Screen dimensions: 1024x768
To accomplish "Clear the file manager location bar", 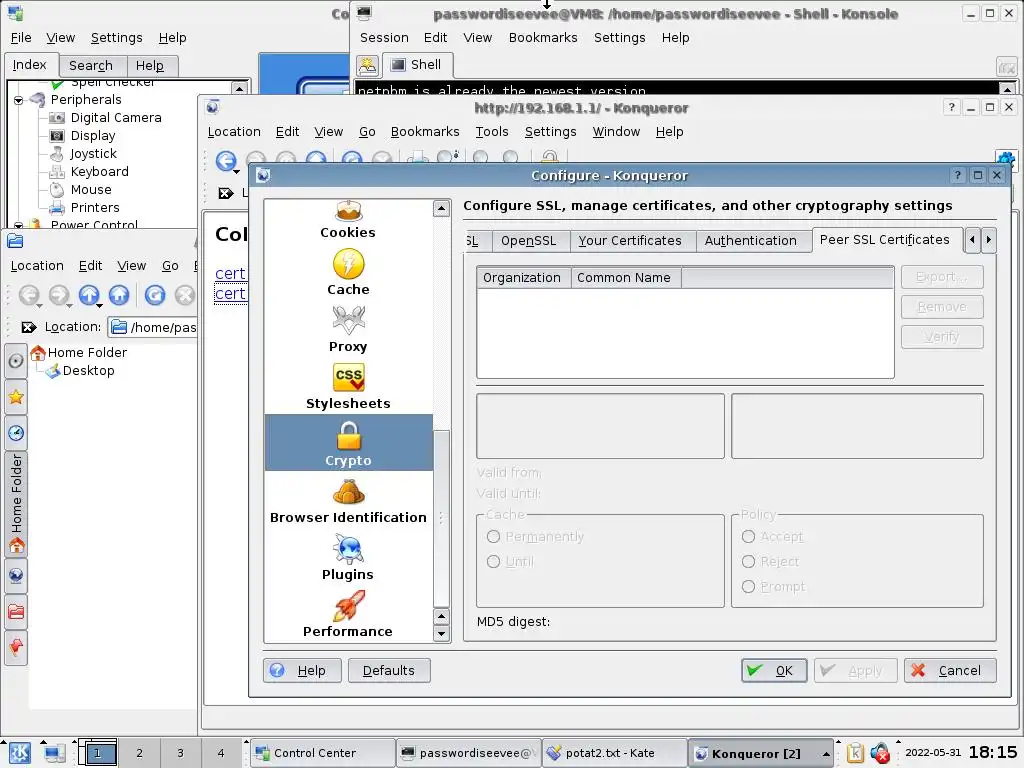I will (28, 327).
